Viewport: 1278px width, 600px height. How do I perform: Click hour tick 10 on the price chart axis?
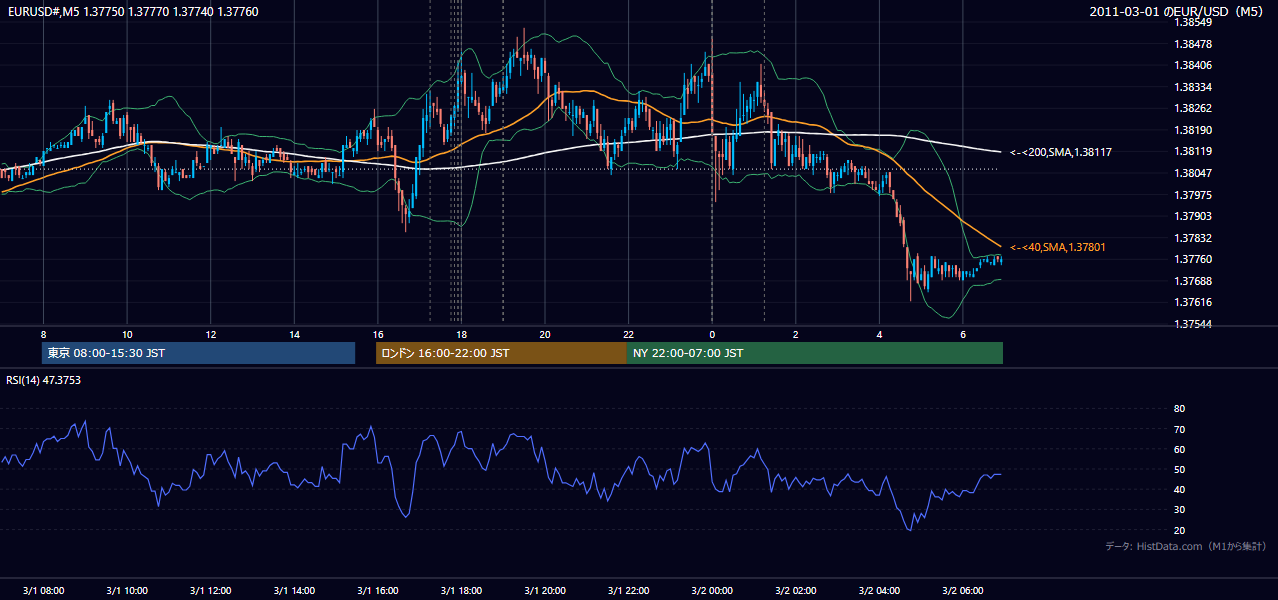click(x=127, y=334)
